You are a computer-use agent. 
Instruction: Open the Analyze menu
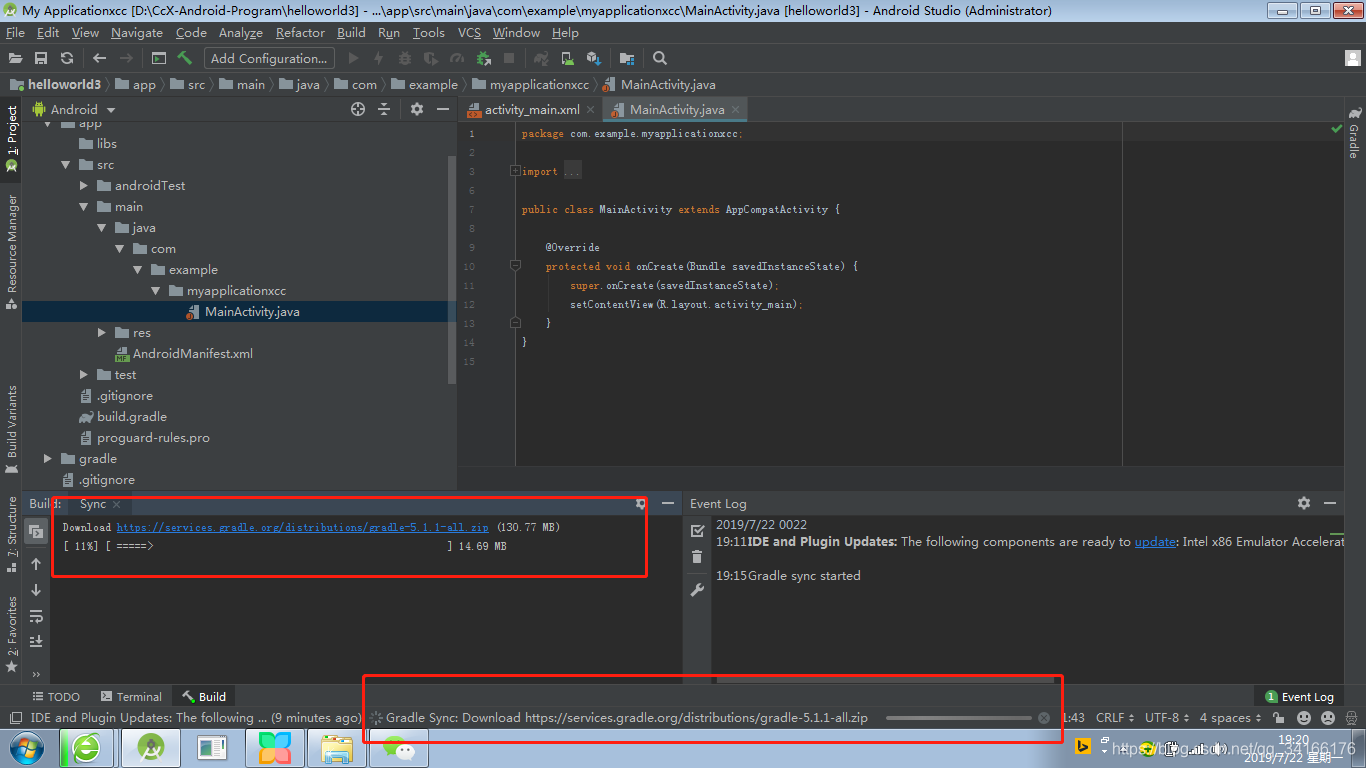coord(240,33)
